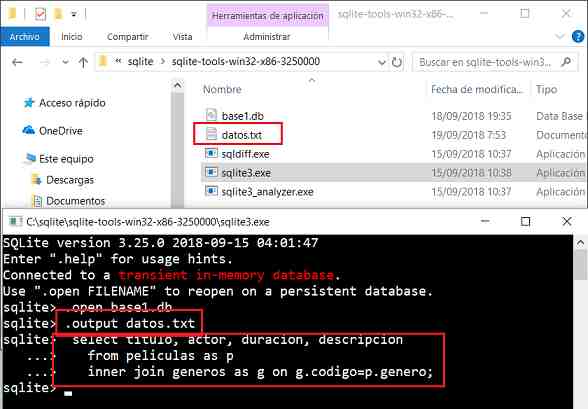Select the datos.txt file
Viewport: 588px width, 409px height.
(242, 135)
